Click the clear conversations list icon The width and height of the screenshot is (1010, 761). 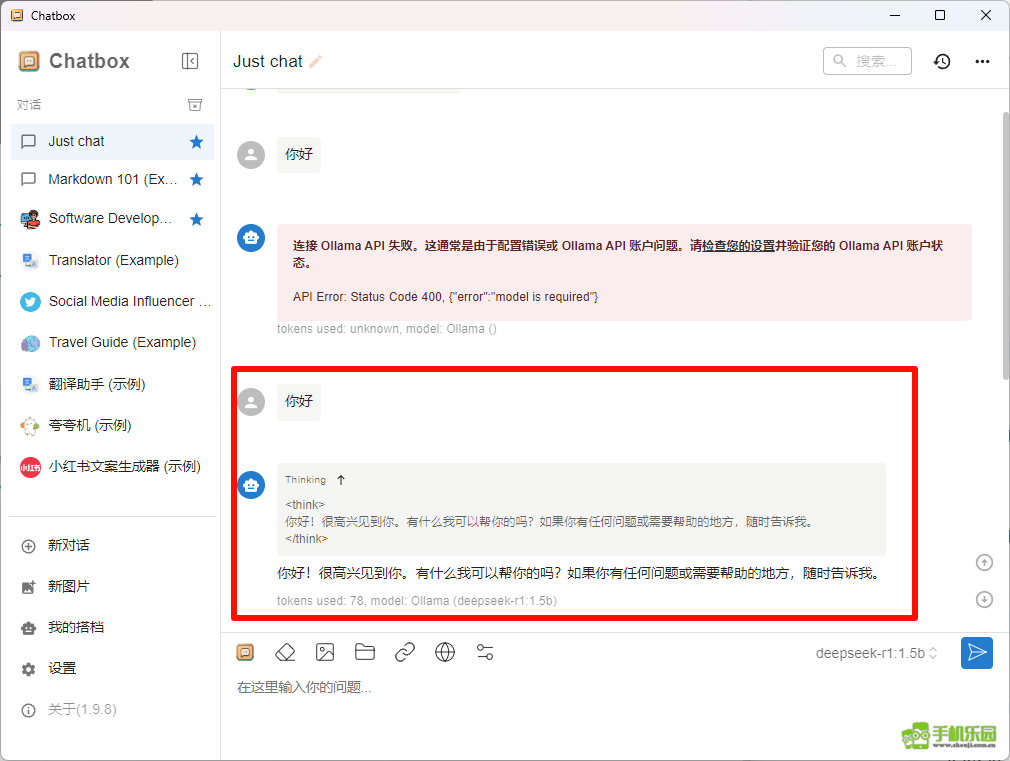[x=195, y=105]
